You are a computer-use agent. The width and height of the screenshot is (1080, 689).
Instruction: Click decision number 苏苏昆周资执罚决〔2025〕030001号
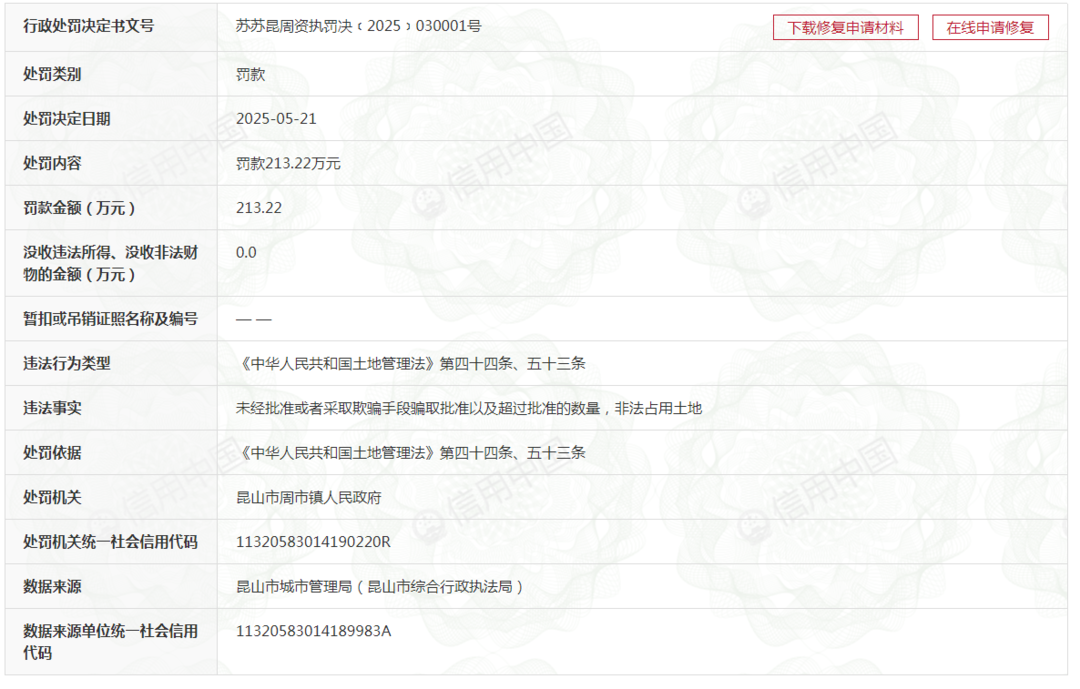pyautogui.click(x=358, y=26)
